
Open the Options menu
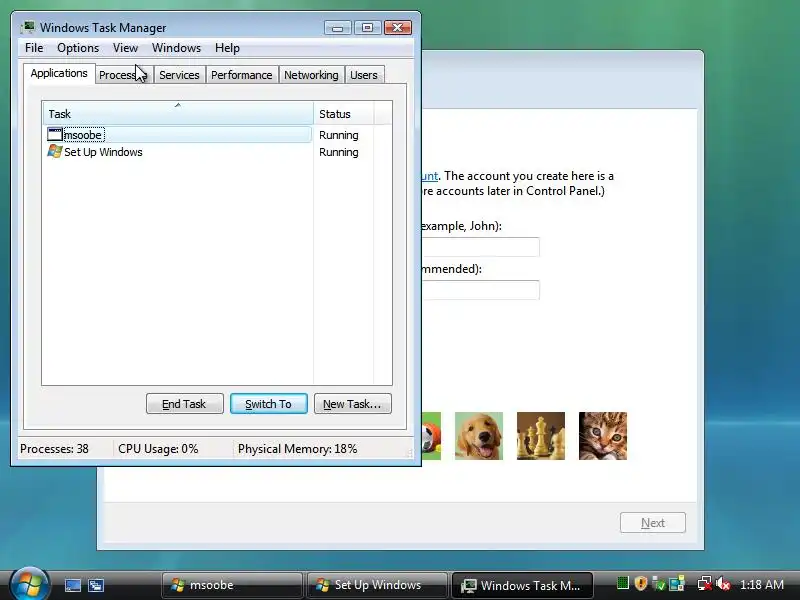coord(78,48)
